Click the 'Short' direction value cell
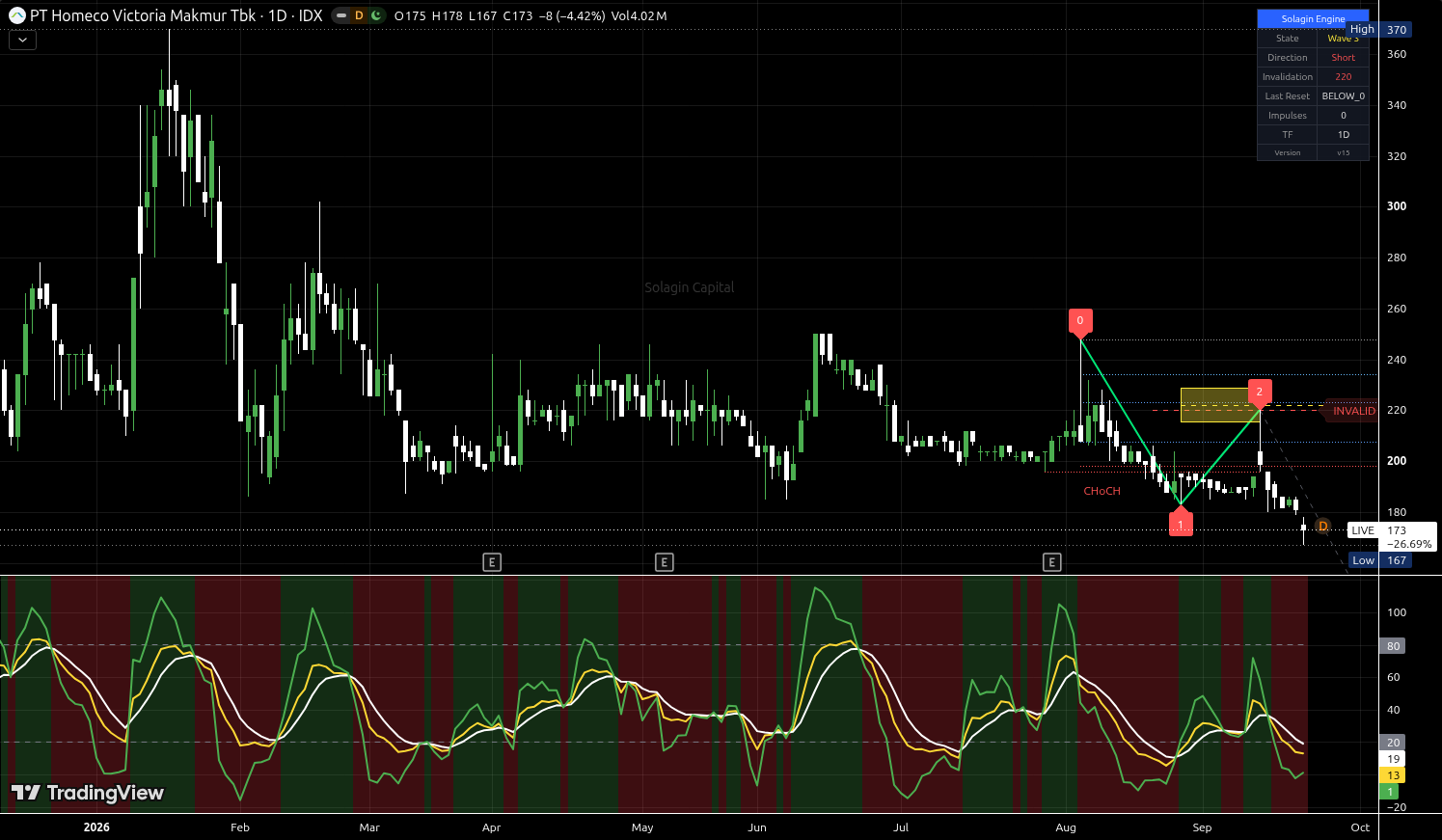 [1343, 58]
